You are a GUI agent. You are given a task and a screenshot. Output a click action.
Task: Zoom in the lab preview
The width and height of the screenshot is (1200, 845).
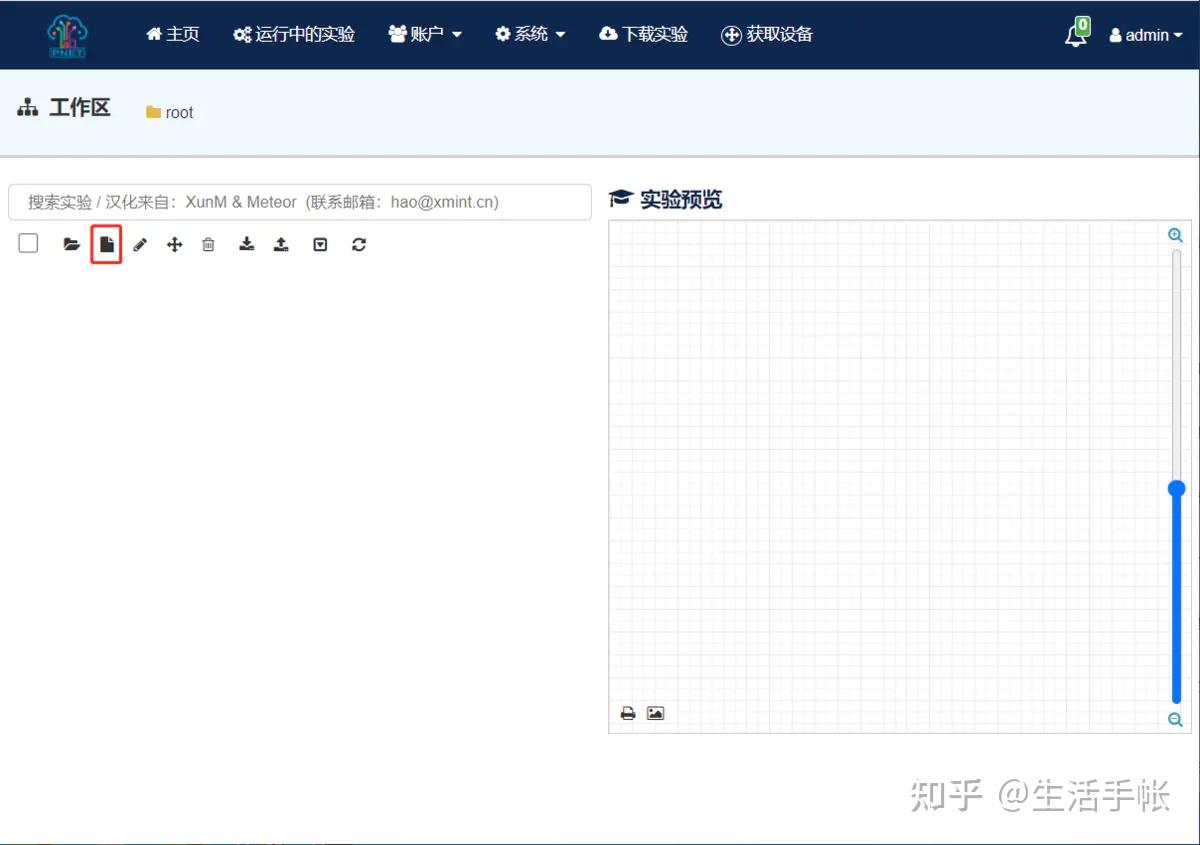pos(1176,235)
